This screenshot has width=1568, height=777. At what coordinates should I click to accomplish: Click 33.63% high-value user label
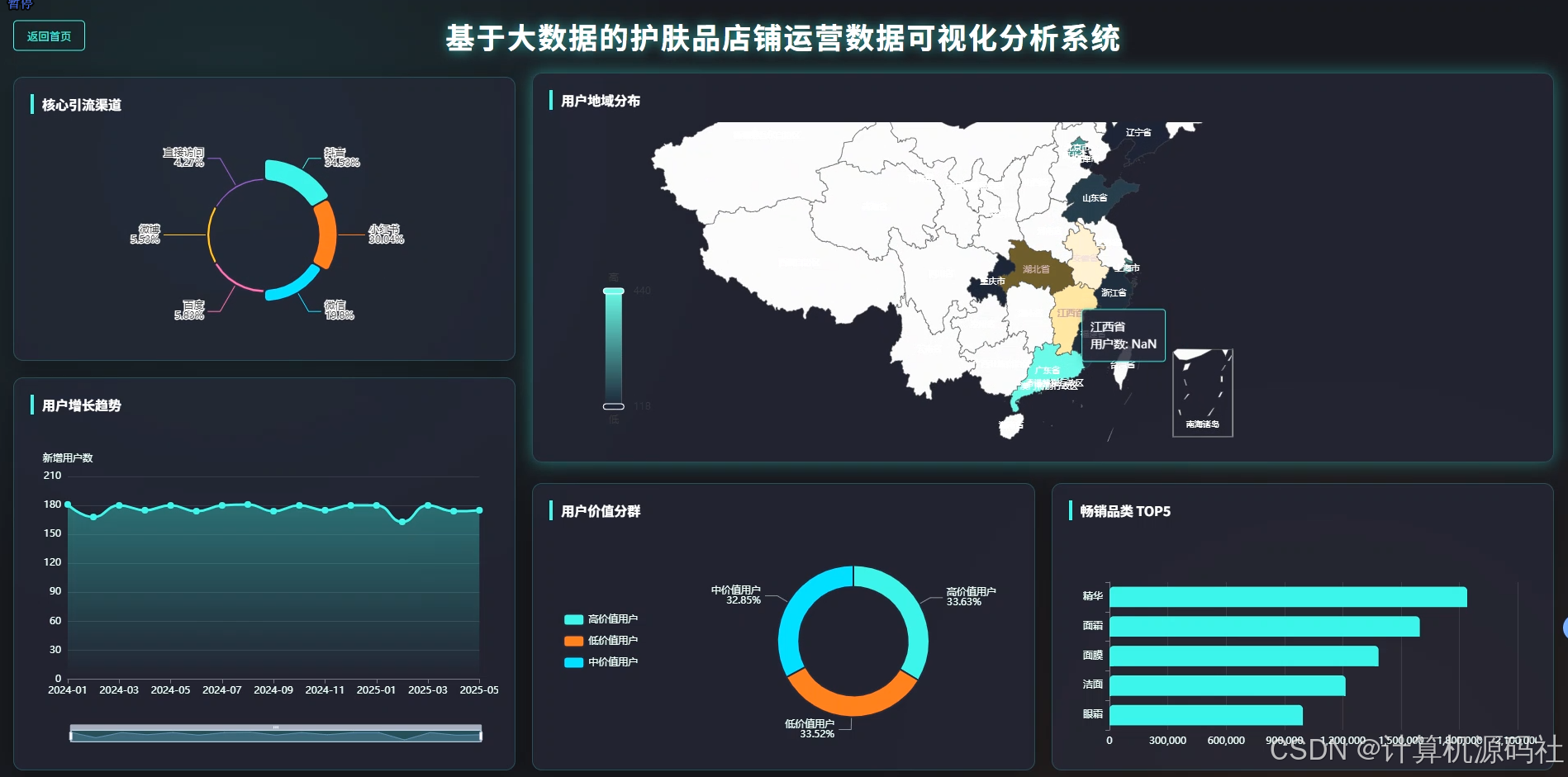click(964, 602)
